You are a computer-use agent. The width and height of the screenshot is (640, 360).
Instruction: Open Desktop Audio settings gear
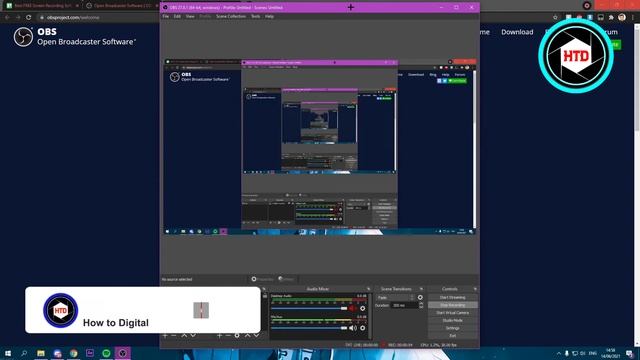tap(362, 309)
